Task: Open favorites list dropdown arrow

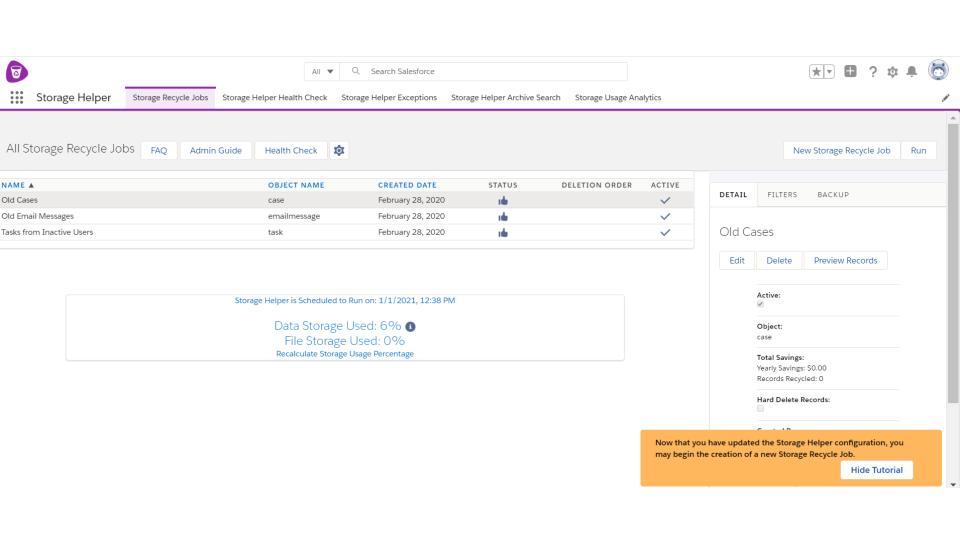Action: pos(829,72)
